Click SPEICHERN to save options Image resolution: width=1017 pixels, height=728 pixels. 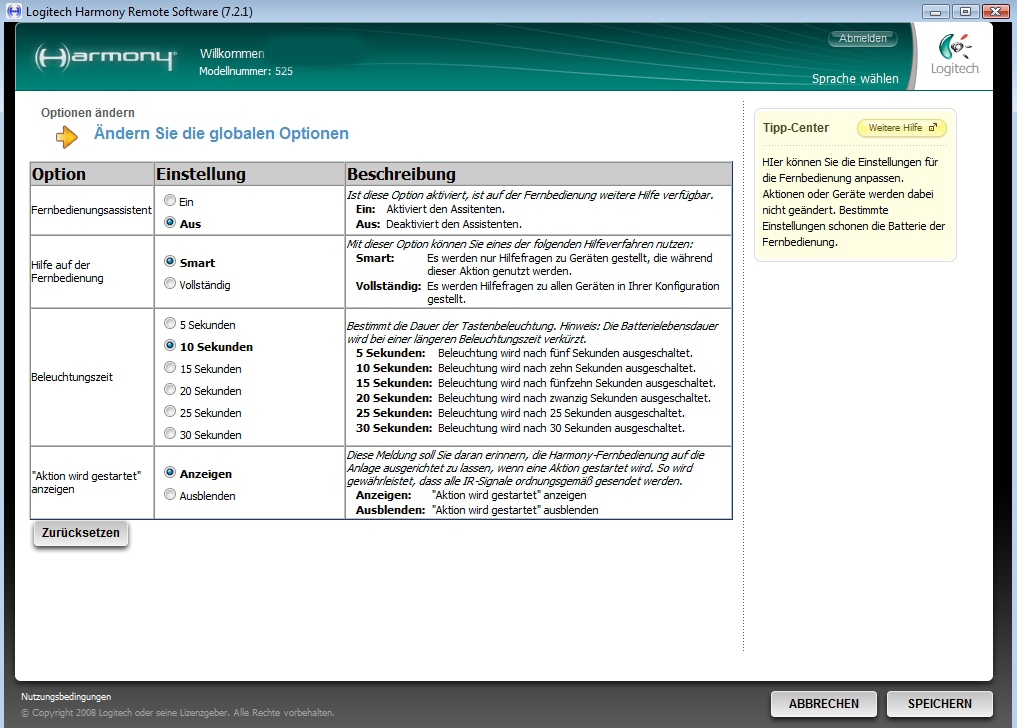(939, 704)
